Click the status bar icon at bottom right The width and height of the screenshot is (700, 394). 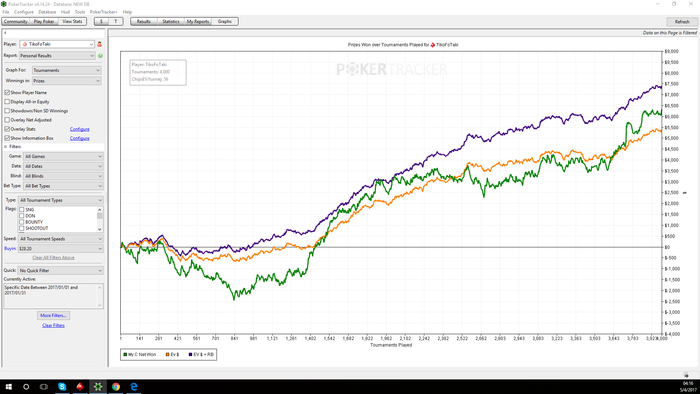686,375
